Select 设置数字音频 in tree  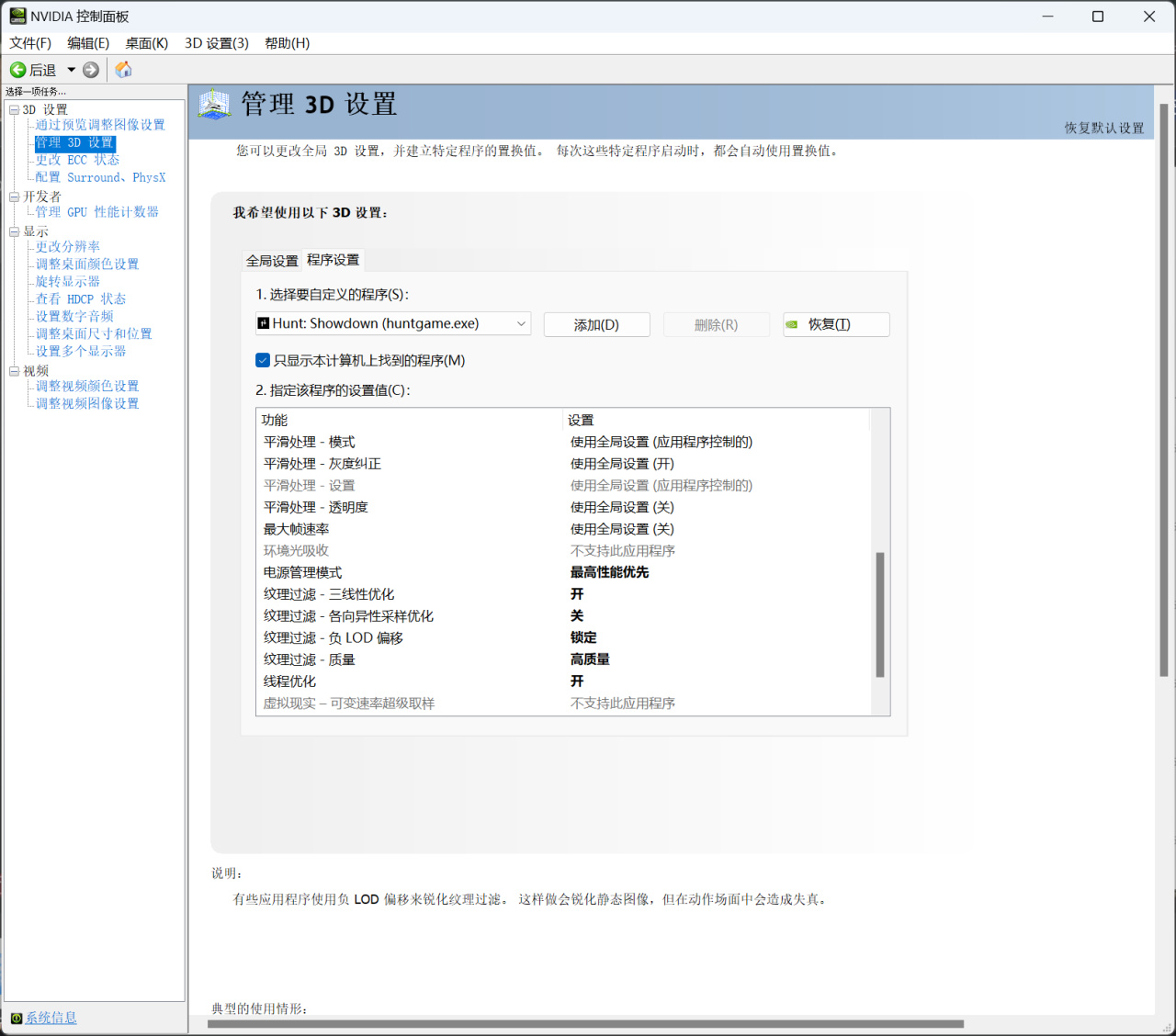coord(74,317)
